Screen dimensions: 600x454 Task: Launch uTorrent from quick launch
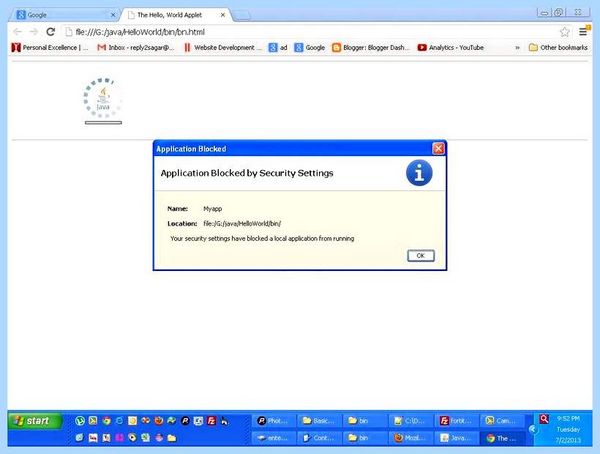80,421
